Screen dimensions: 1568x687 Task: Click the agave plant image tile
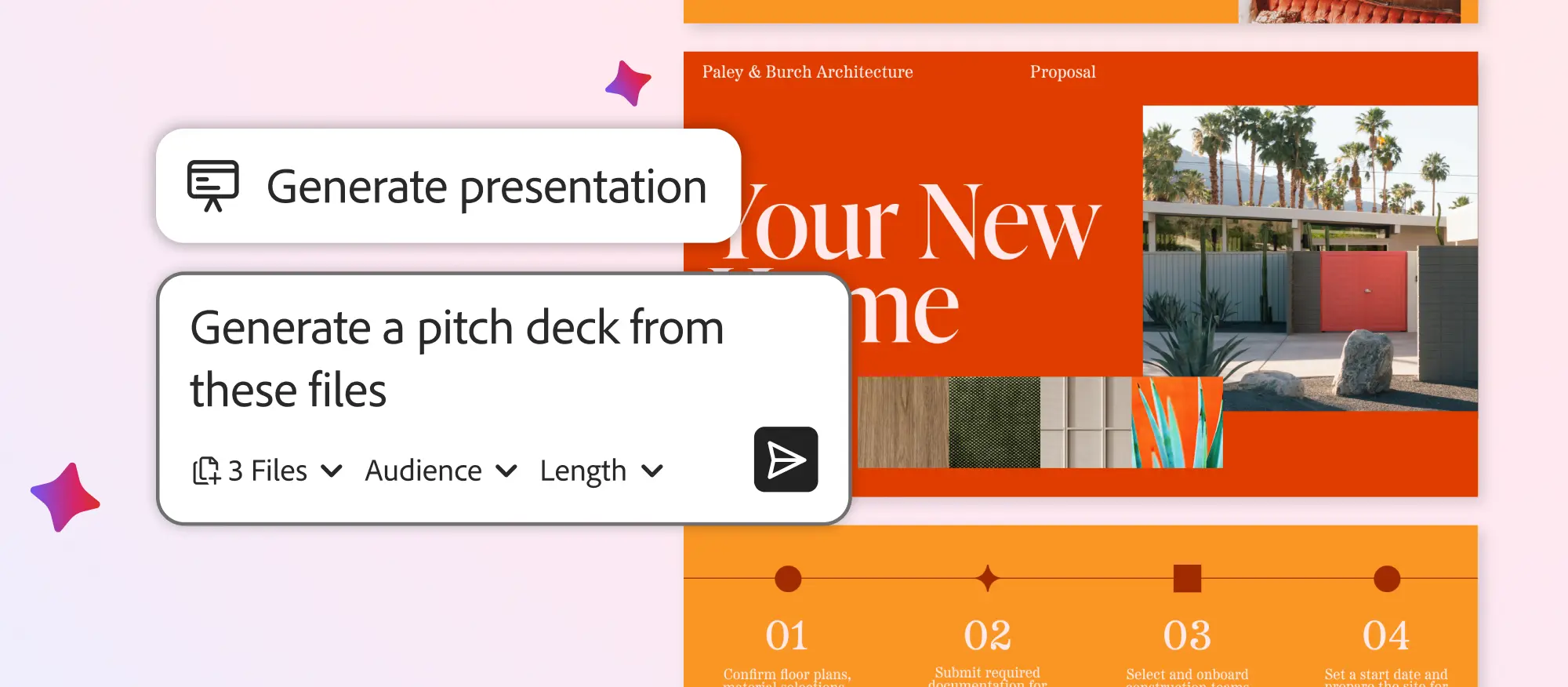(x=1176, y=423)
